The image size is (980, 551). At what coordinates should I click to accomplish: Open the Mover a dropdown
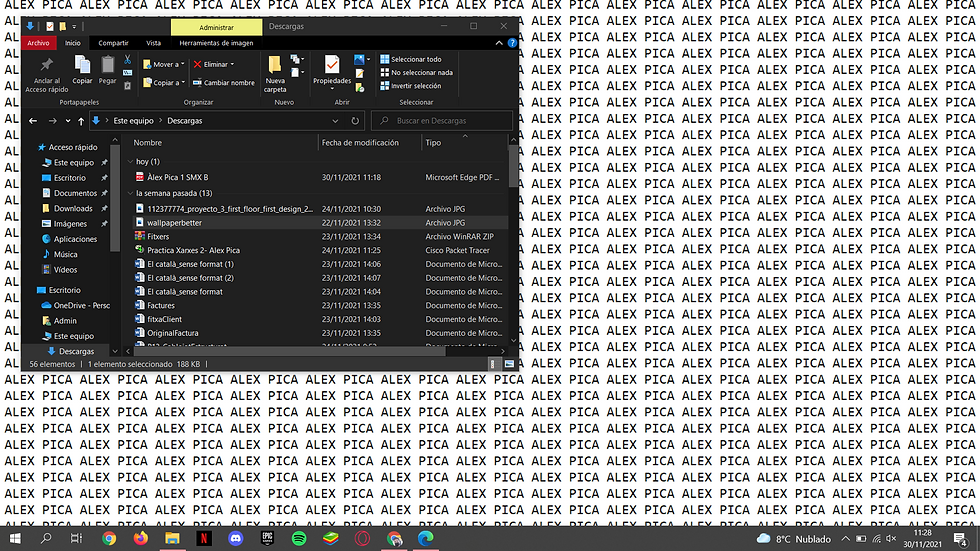click(164, 64)
